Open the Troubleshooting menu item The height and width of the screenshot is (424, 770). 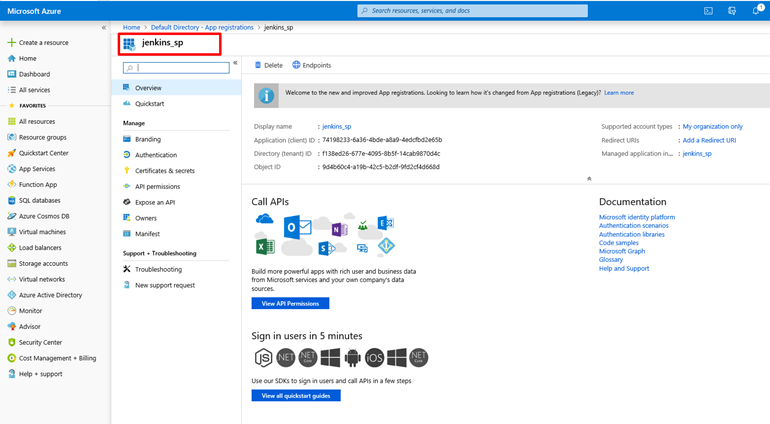176,269
